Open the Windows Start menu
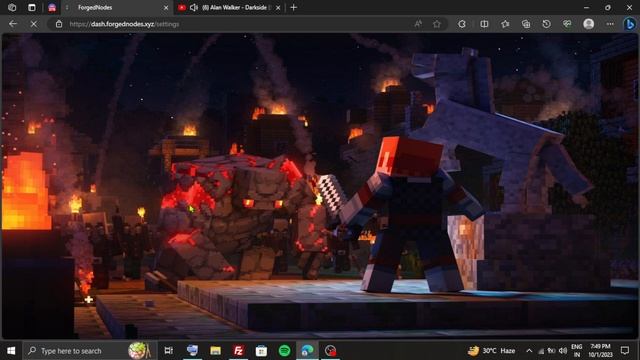 pyautogui.click(x=11, y=351)
